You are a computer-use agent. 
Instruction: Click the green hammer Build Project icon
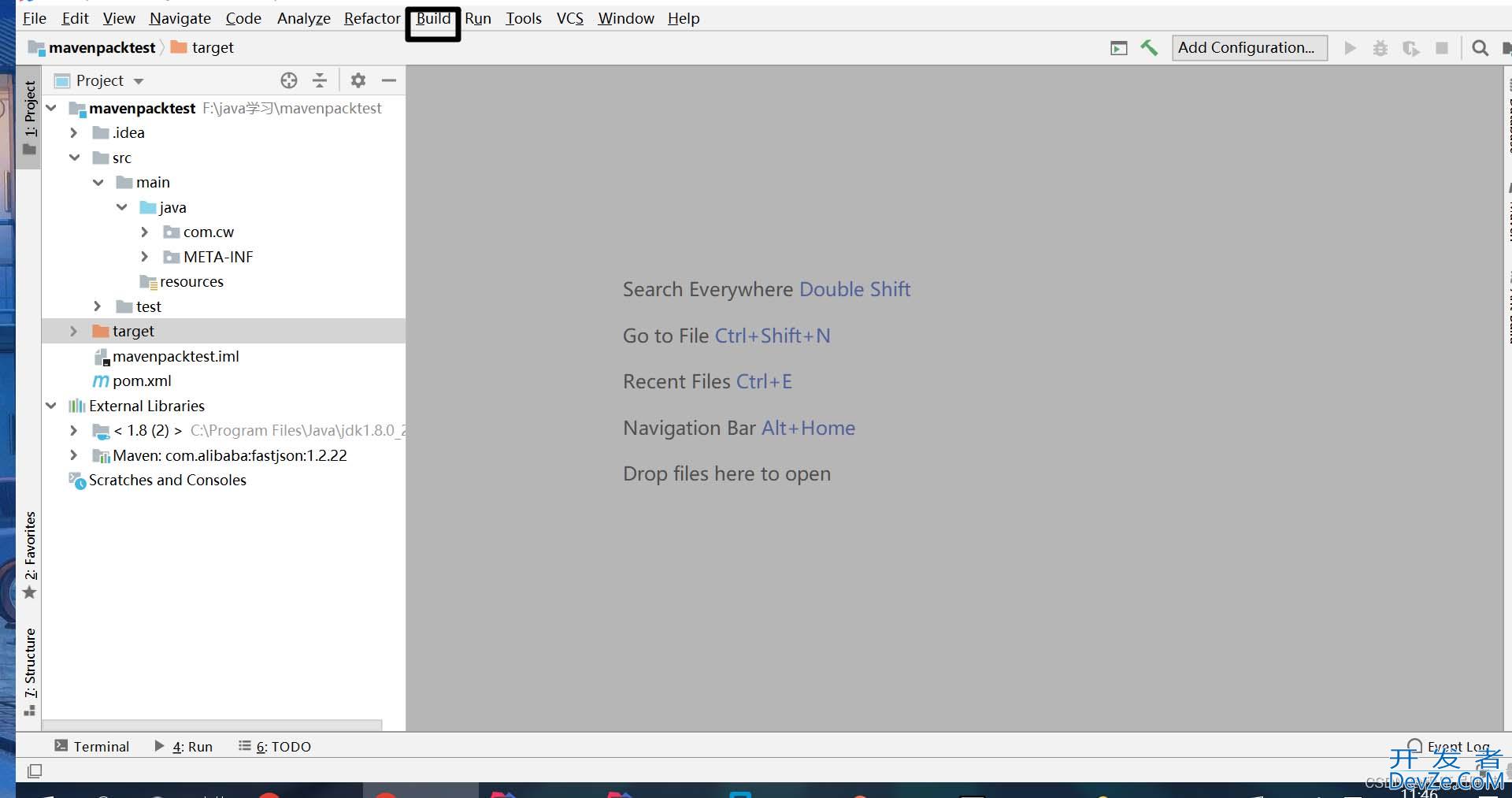tap(1149, 48)
